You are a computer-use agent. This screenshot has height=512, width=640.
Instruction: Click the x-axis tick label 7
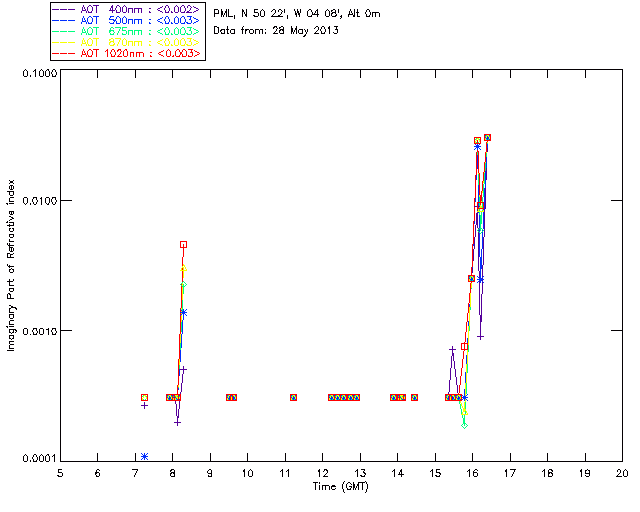pos(135,473)
